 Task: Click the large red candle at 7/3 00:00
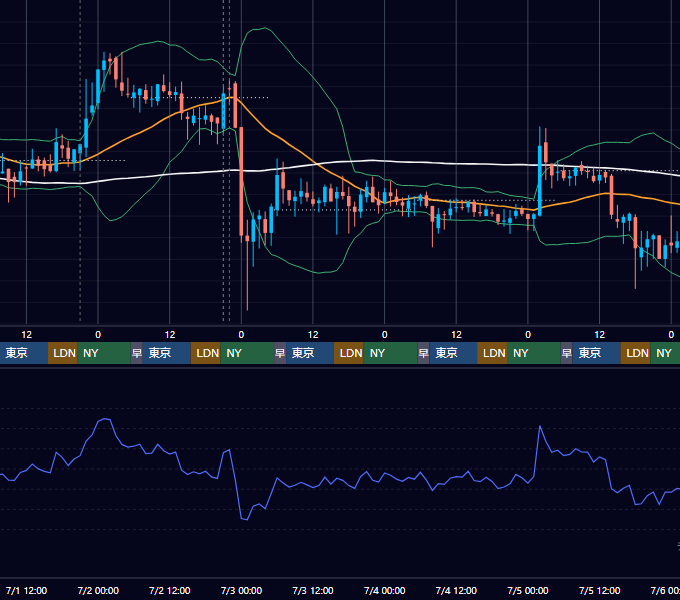[242, 182]
